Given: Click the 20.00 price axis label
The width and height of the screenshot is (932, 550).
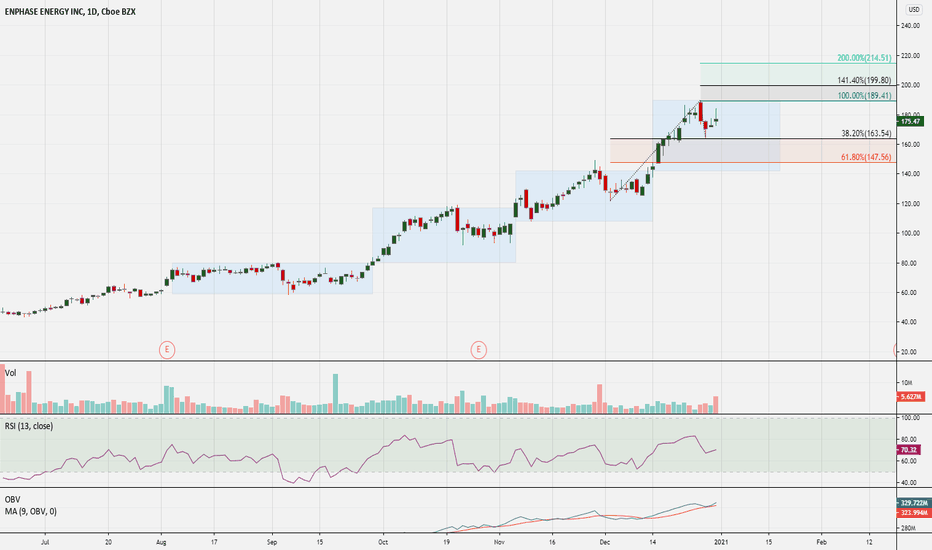Looking at the screenshot, I should (x=910, y=352).
